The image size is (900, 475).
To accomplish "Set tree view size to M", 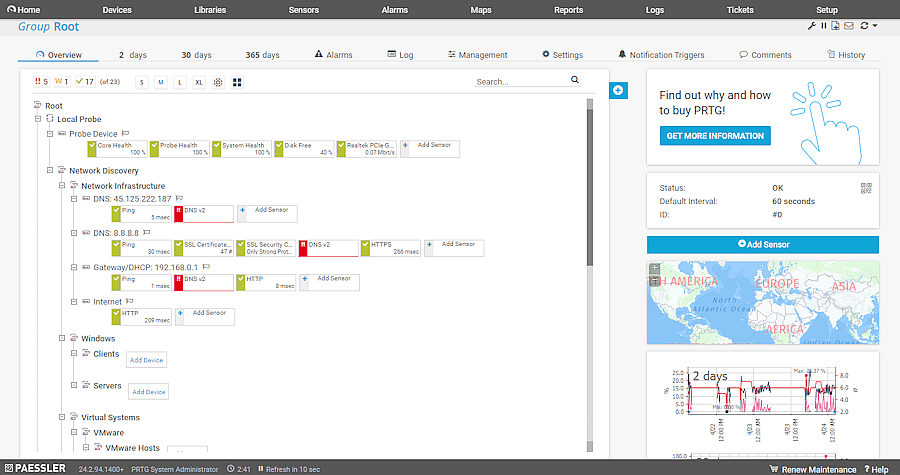I will tap(161, 83).
